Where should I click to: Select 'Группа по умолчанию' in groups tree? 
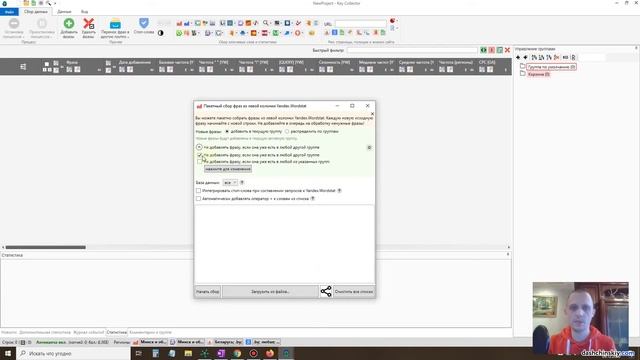coord(551,67)
